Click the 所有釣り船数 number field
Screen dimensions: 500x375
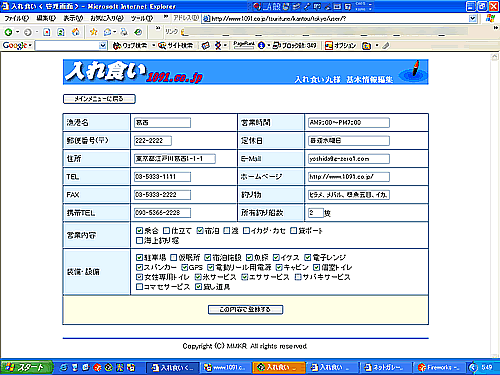pyautogui.click(x=316, y=213)
